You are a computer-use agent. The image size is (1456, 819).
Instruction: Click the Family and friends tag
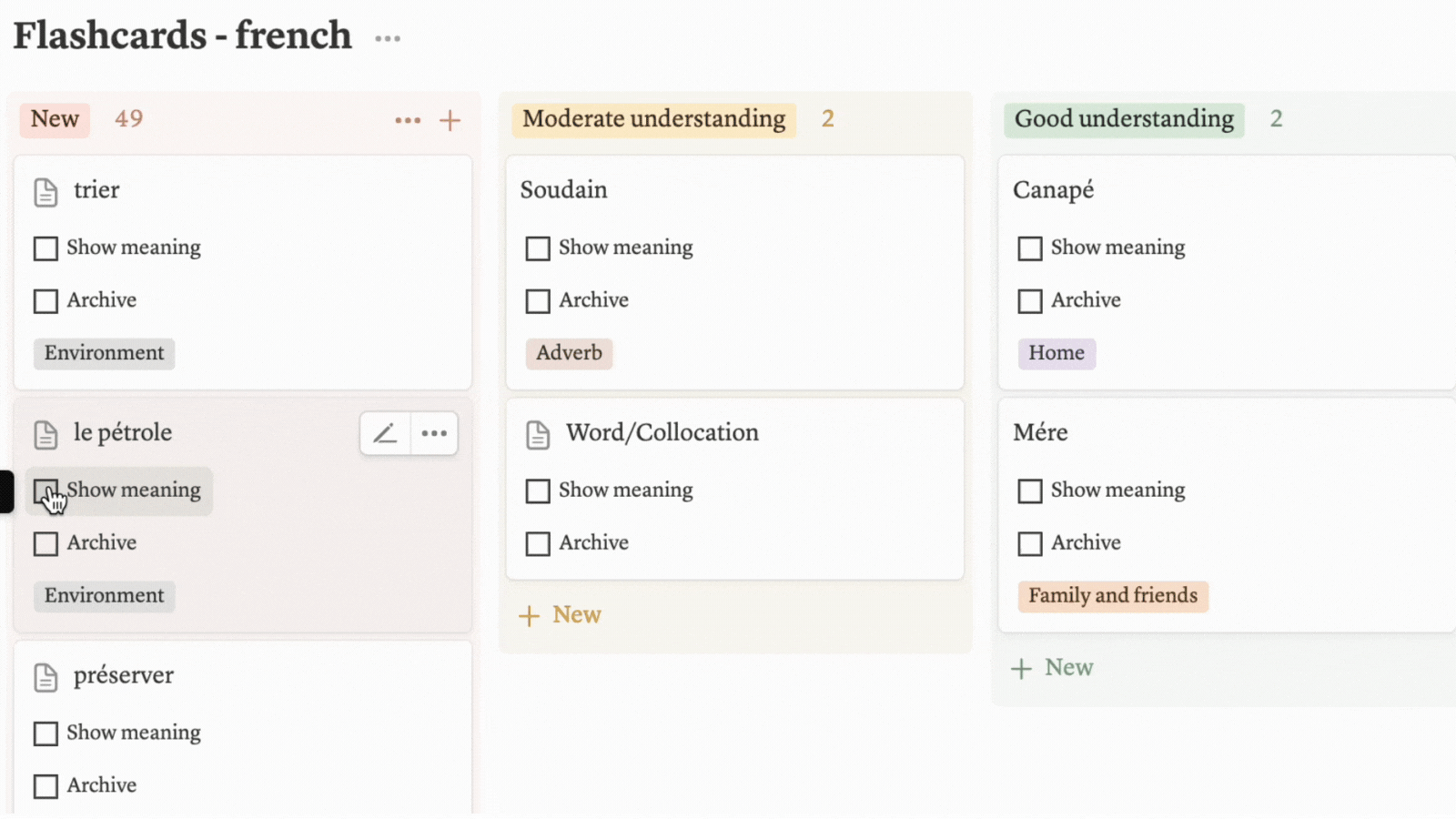click(x=1112, y=596)
